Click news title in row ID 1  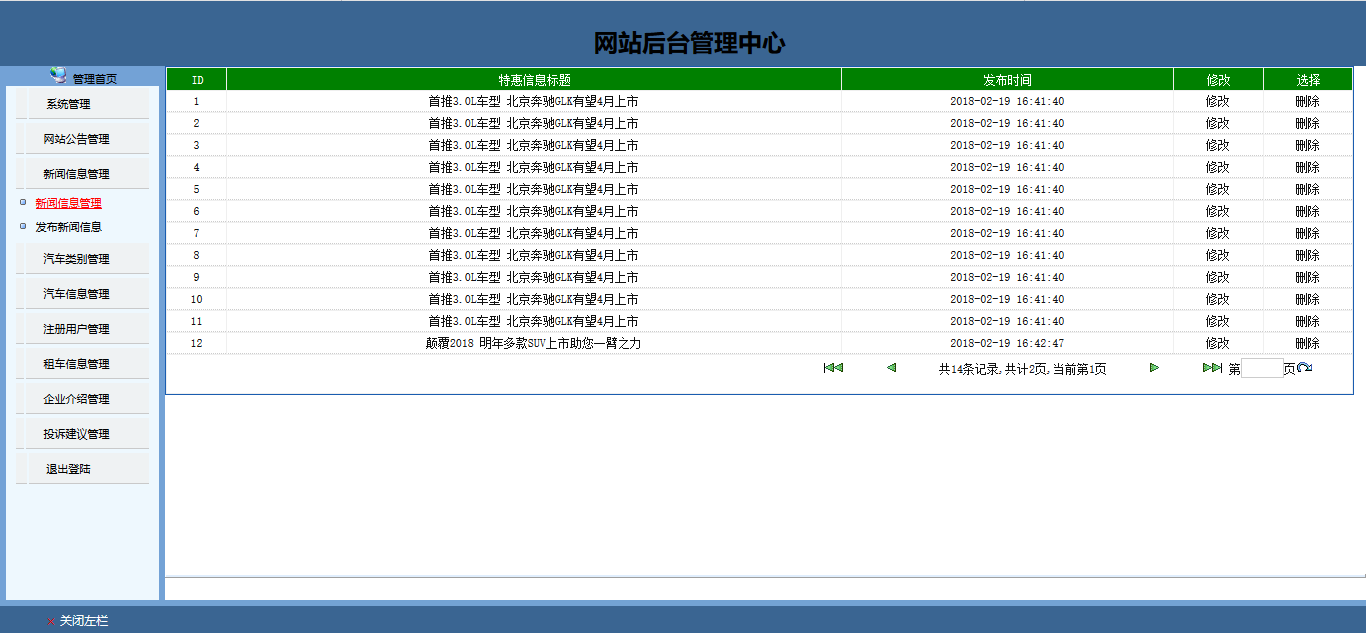point(533,101)
